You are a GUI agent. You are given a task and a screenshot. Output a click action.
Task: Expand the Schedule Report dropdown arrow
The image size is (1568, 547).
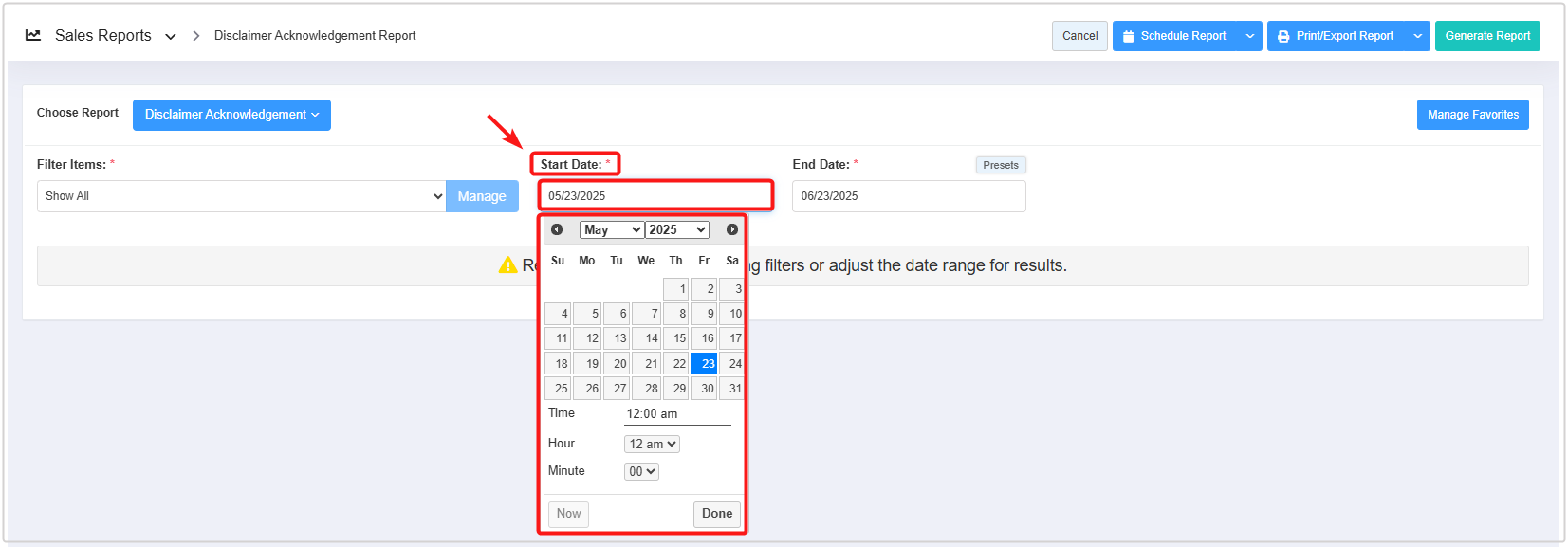point(1250,36)
